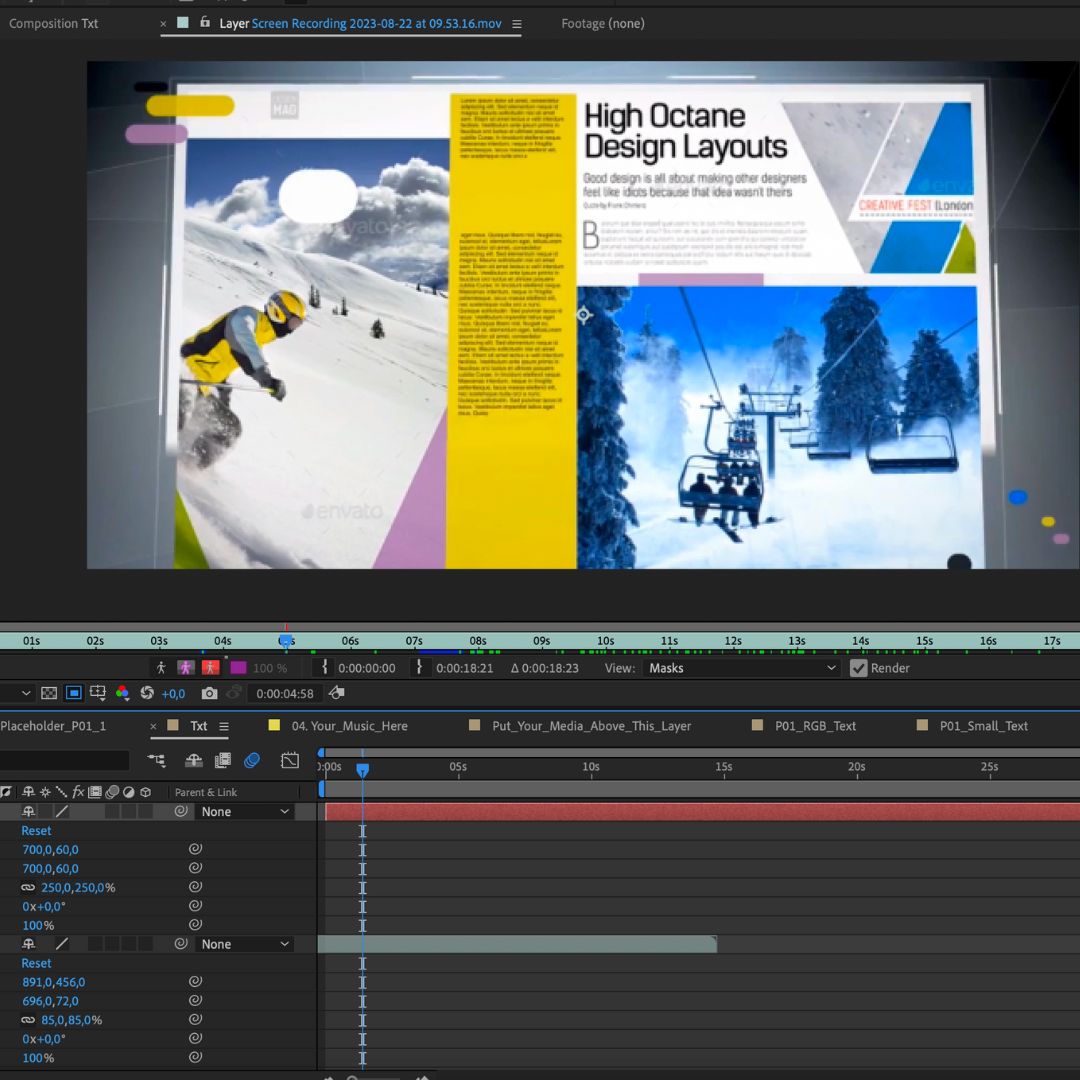Open second layer's Parent None dropdown
1080x1080 pixels.
tap(245, 944)
